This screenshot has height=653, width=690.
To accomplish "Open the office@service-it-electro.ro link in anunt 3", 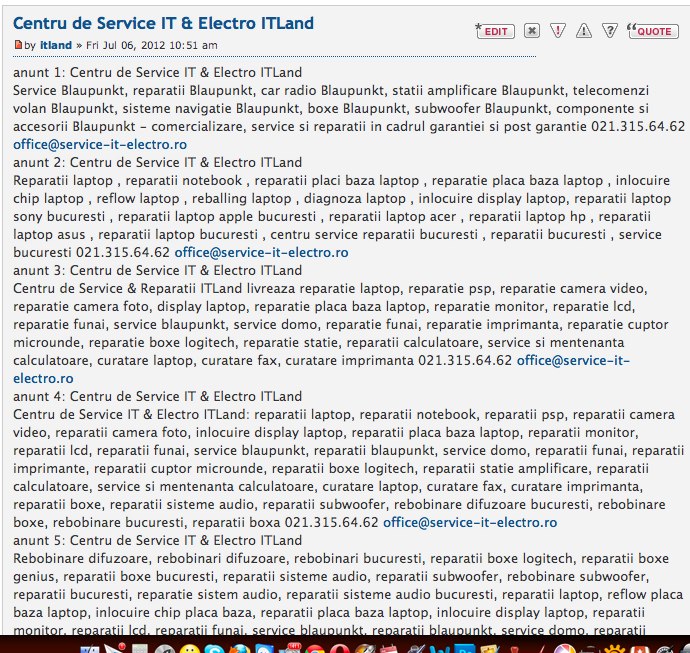I will tap(573, 360).
